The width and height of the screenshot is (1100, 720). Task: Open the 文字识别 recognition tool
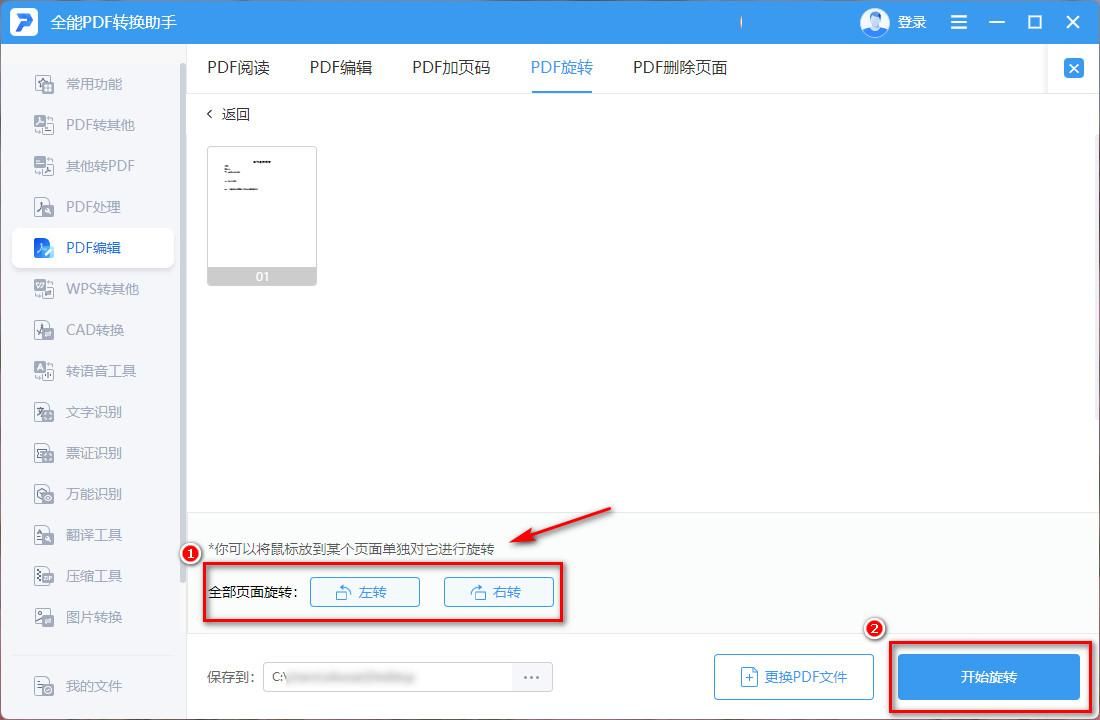(x=95, y=412)
